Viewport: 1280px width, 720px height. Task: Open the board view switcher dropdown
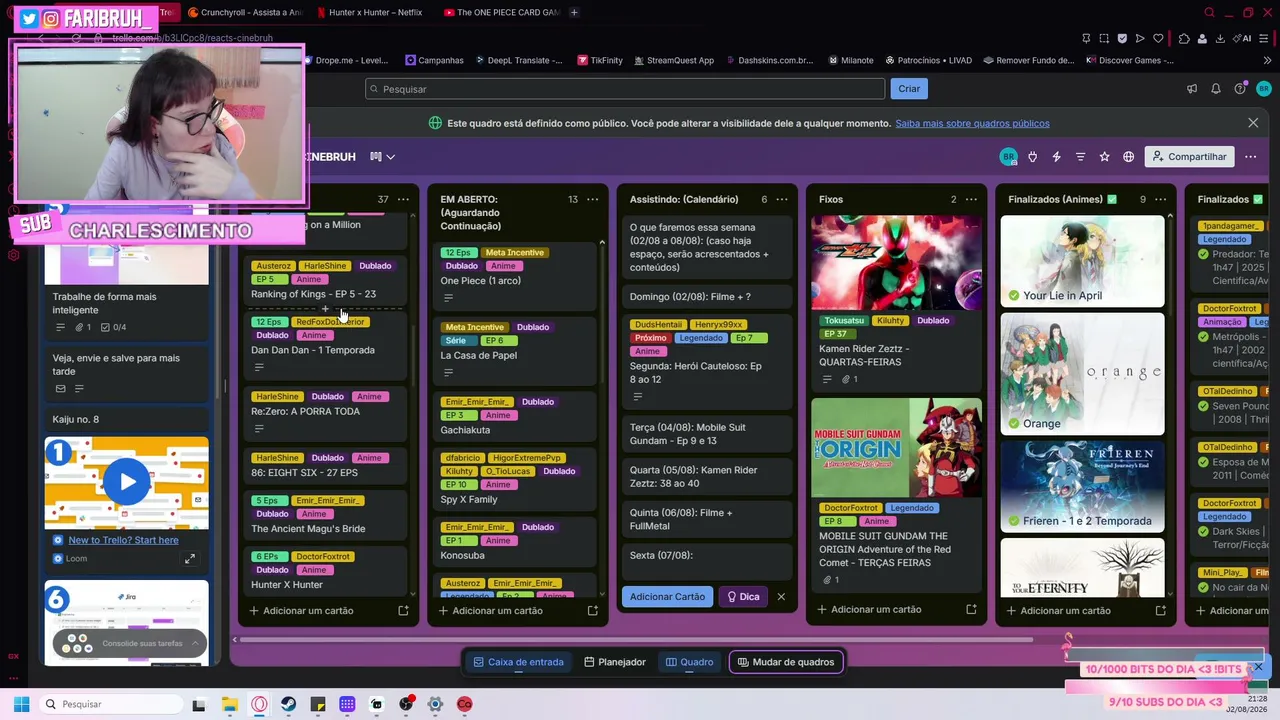coord(382,157)
